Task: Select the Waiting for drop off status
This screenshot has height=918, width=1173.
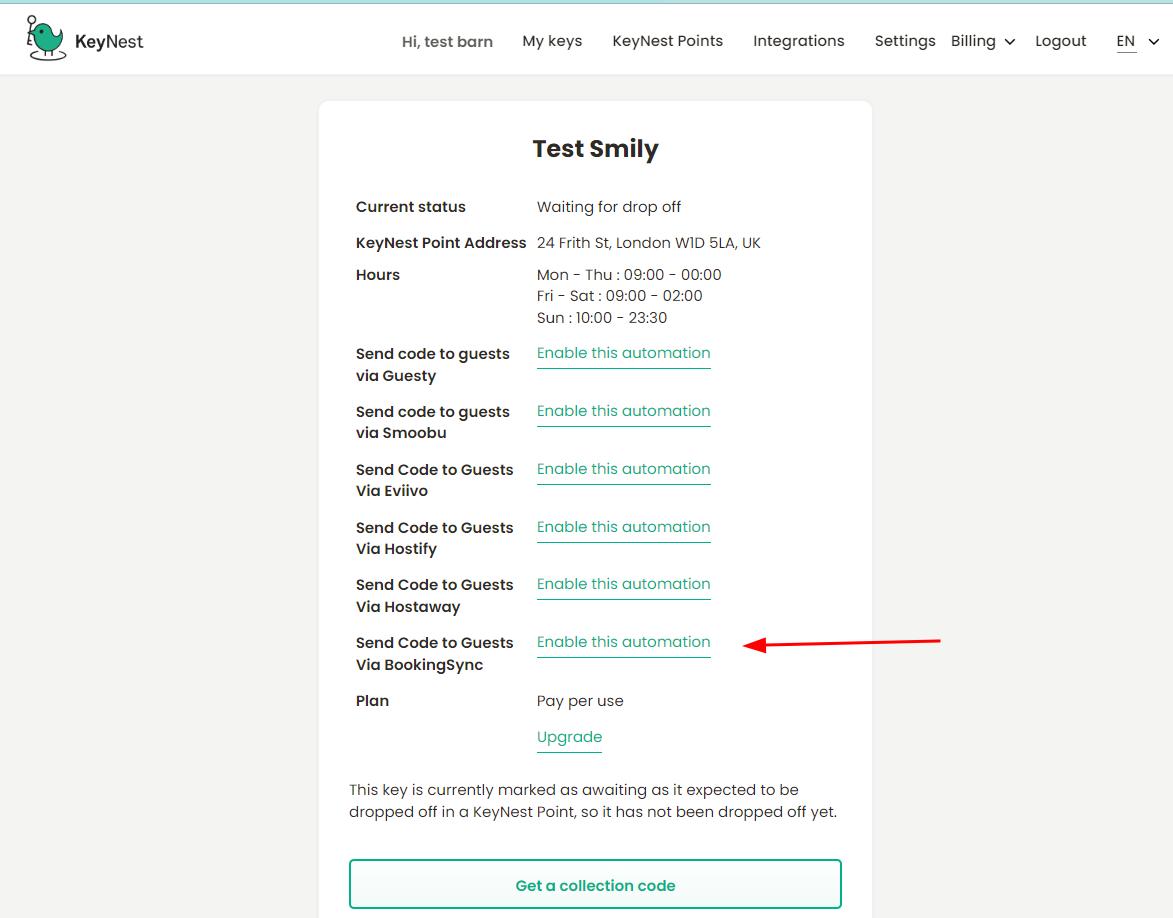Action: click(608, 207)
